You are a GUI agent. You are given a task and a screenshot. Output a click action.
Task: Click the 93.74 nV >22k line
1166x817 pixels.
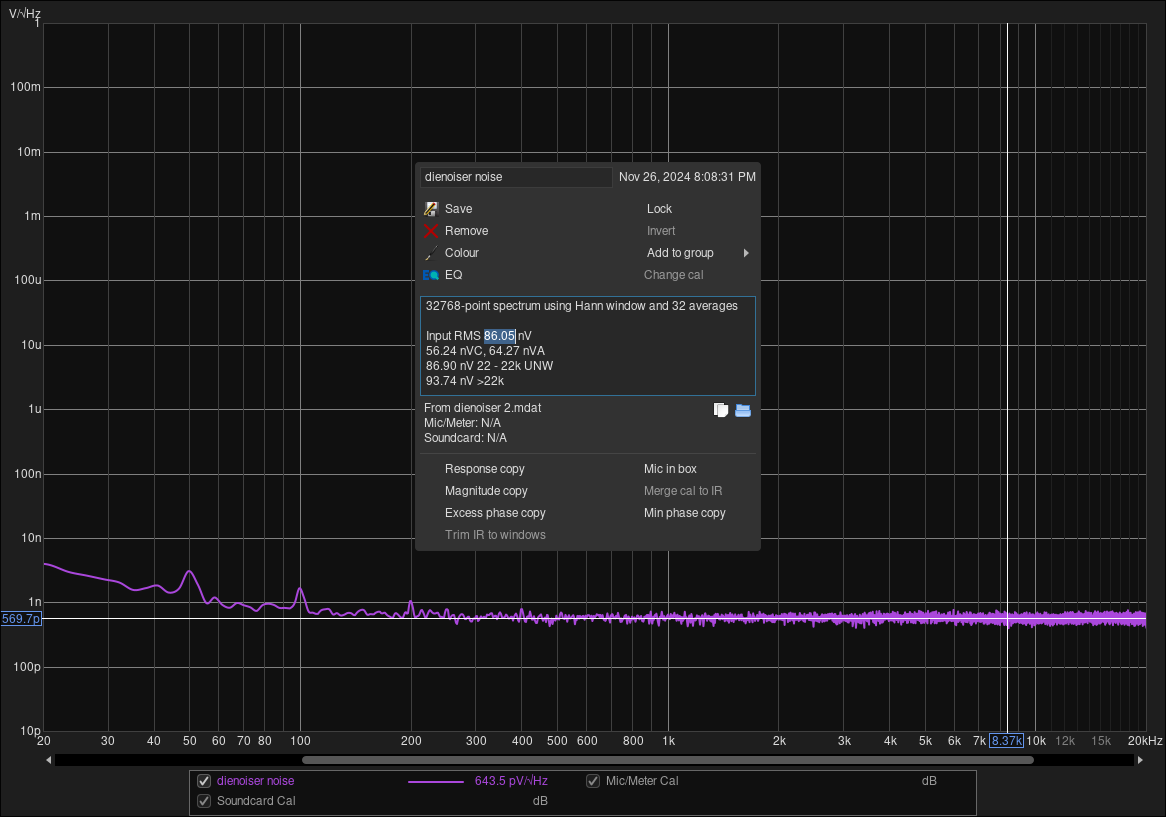tap(465, 381)
